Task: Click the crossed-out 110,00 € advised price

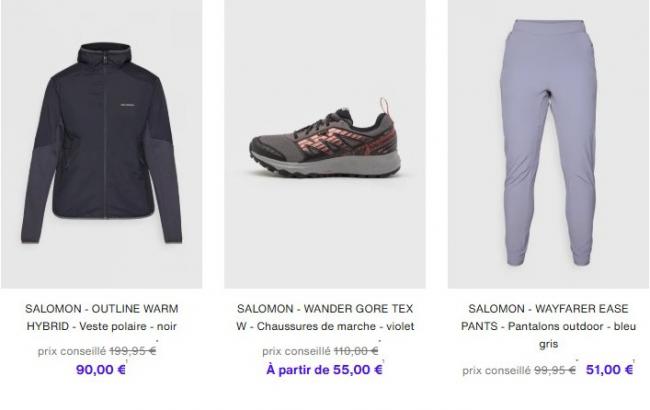Action: point(356,351)
